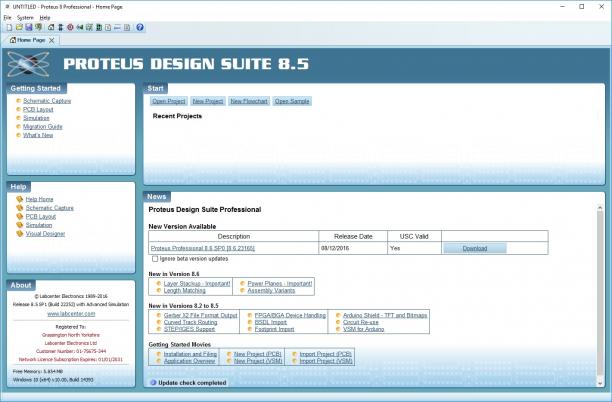The height and width of the screenshot is (402, 612).
Task: Open the Source Code toolbar icon
Action: pos(117,27)
